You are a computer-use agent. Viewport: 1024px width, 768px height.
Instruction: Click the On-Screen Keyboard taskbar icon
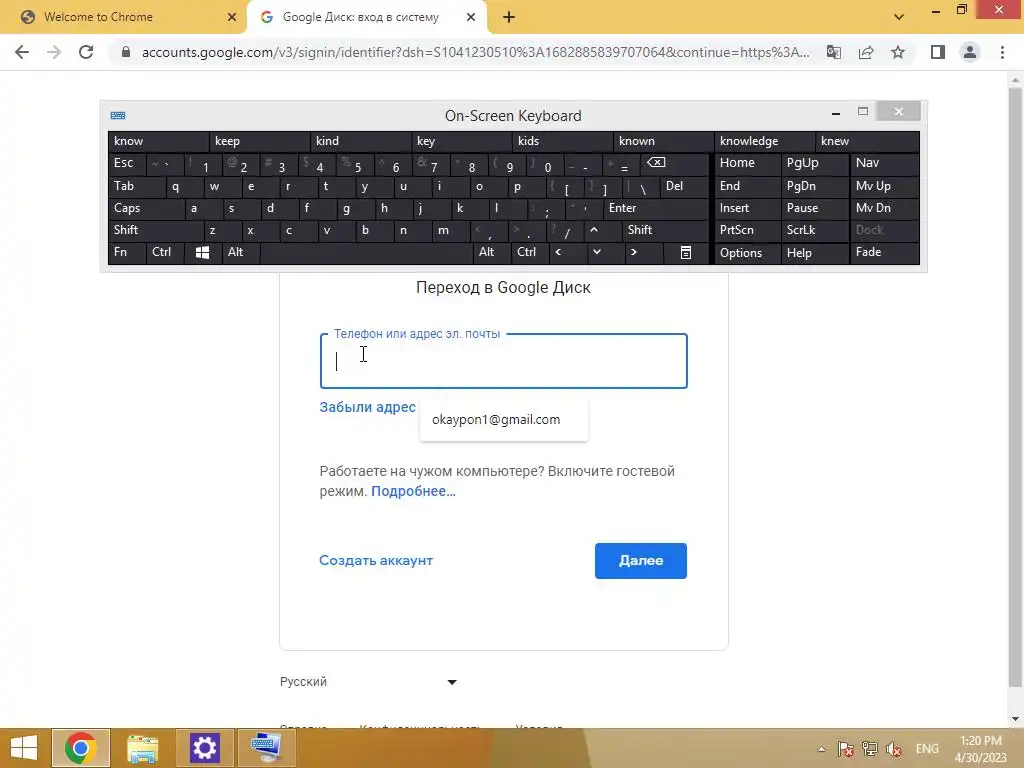click(266, 748)
